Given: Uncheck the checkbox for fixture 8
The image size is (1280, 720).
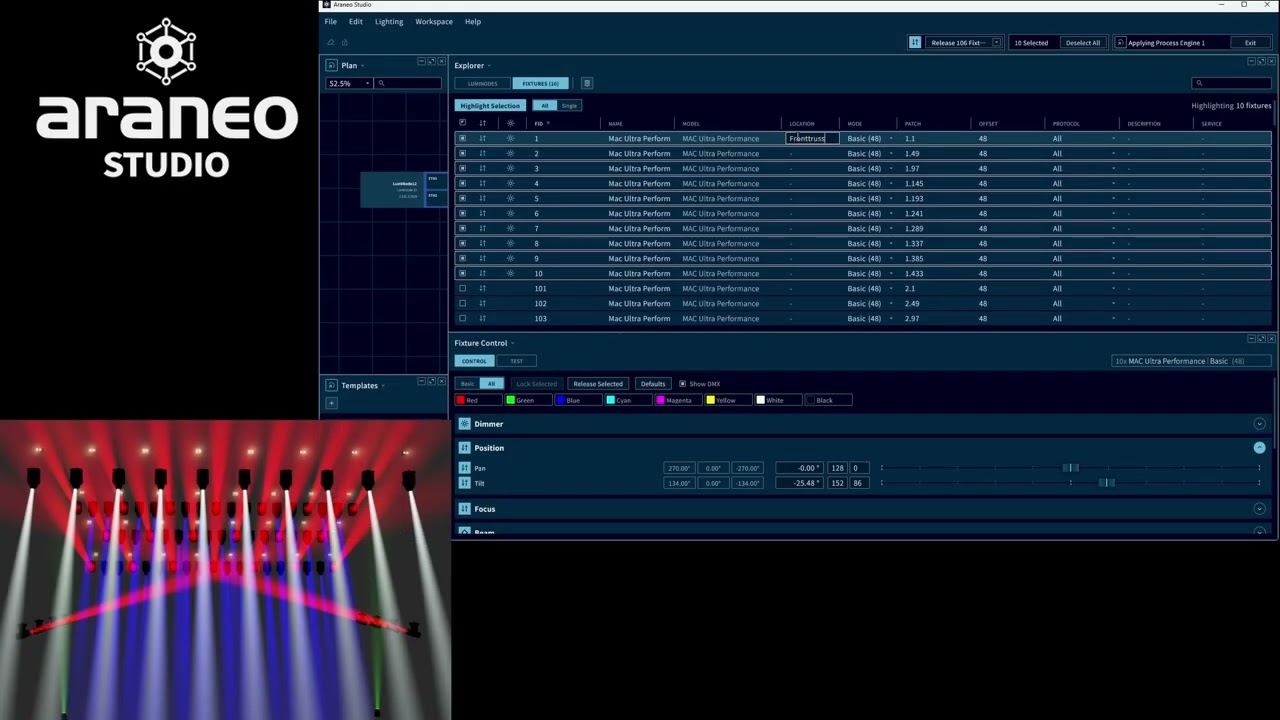Looking at the screenshot, I should click(x=462, y=244).
